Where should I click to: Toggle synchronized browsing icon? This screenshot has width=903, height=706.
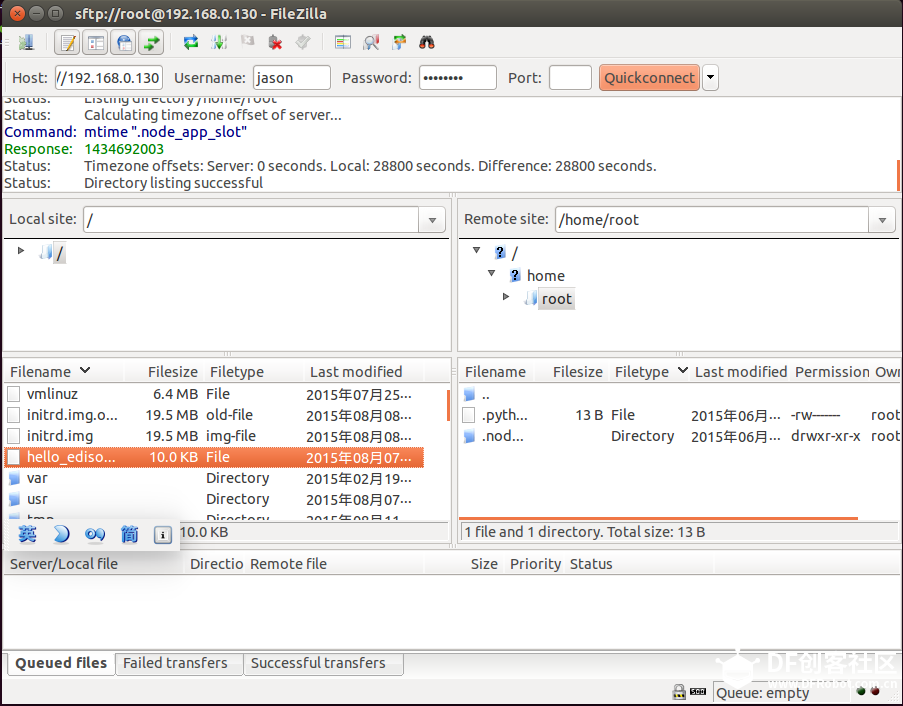[399, 42]
